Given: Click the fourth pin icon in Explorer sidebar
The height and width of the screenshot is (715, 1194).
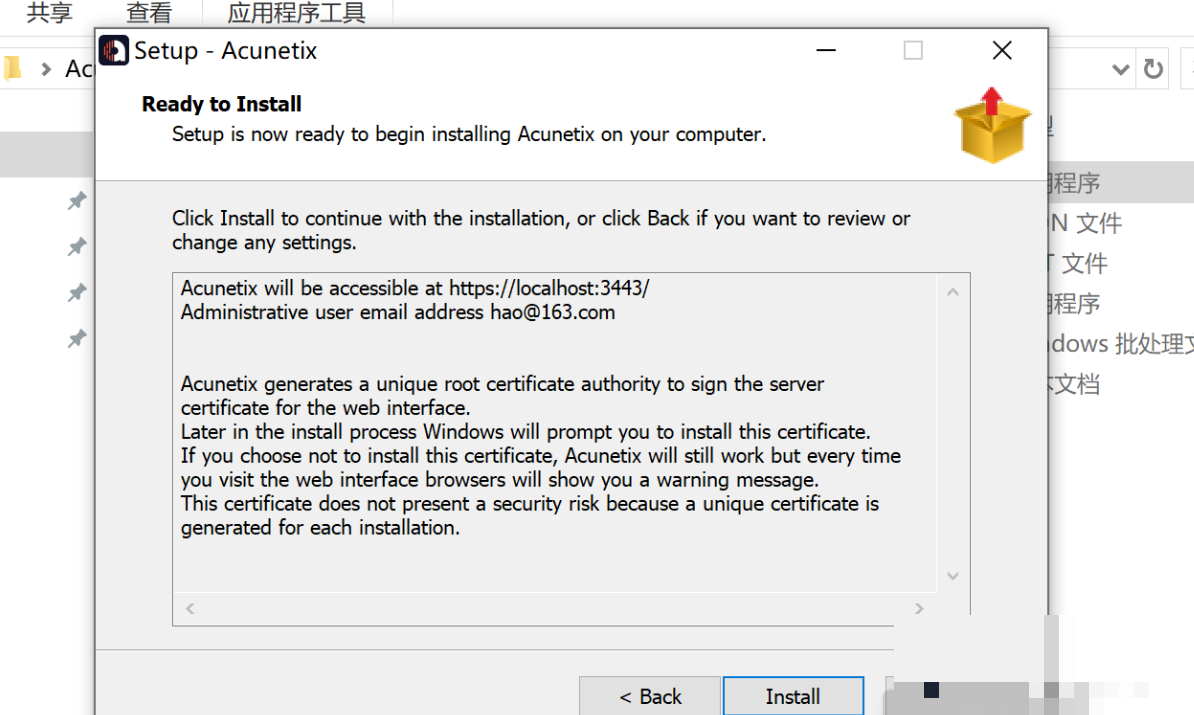Looking at the screenshot, I should pos(77,338).
